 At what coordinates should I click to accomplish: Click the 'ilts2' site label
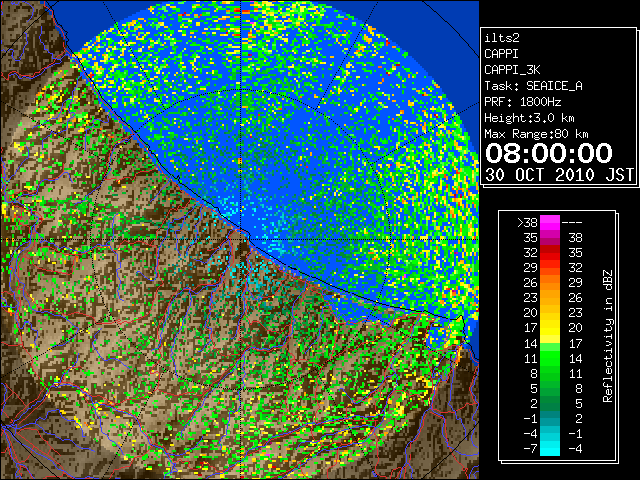pos(502,38)
